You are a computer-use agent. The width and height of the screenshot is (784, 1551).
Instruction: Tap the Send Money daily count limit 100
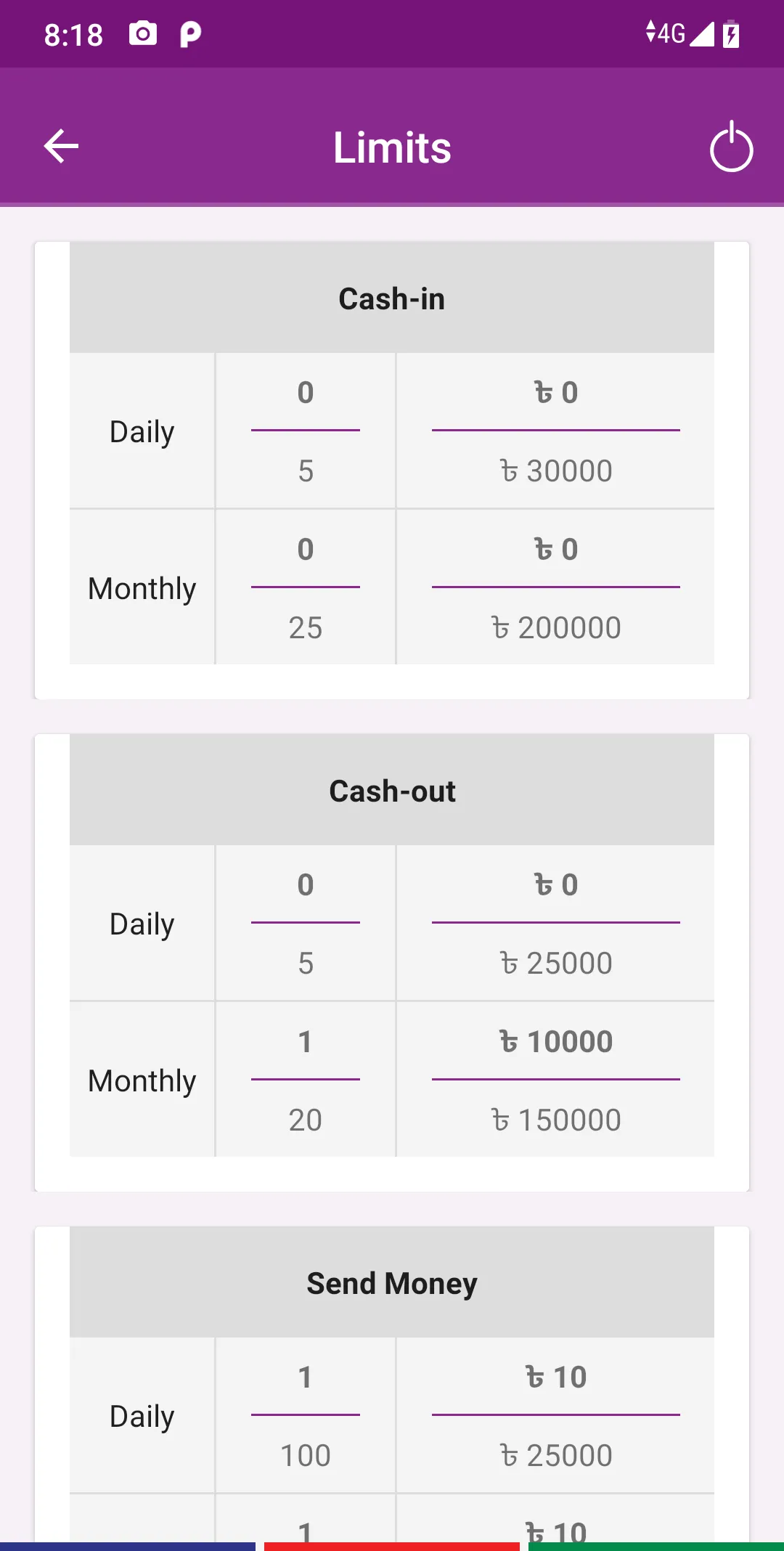click(x=306, y=1455)
